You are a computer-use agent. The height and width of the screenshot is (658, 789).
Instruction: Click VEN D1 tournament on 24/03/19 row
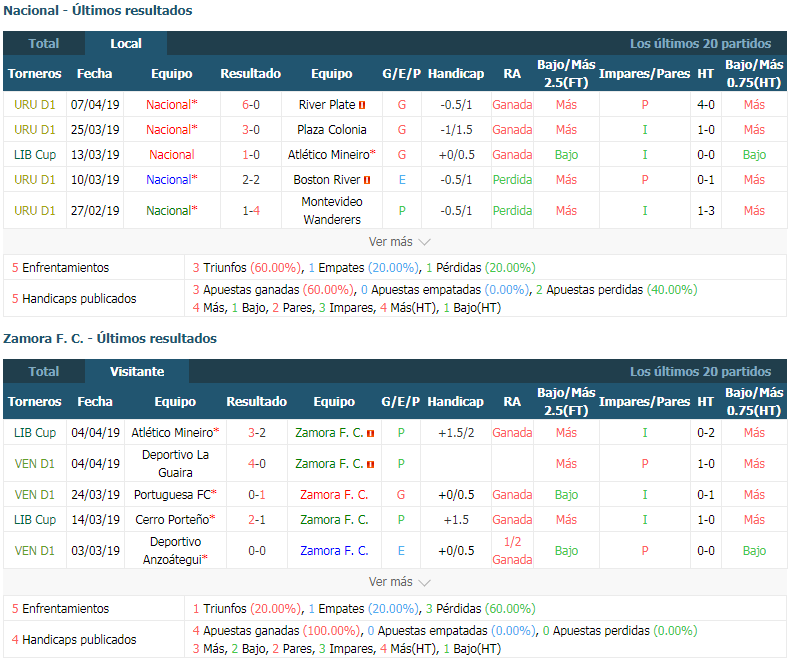coord(35,495)
